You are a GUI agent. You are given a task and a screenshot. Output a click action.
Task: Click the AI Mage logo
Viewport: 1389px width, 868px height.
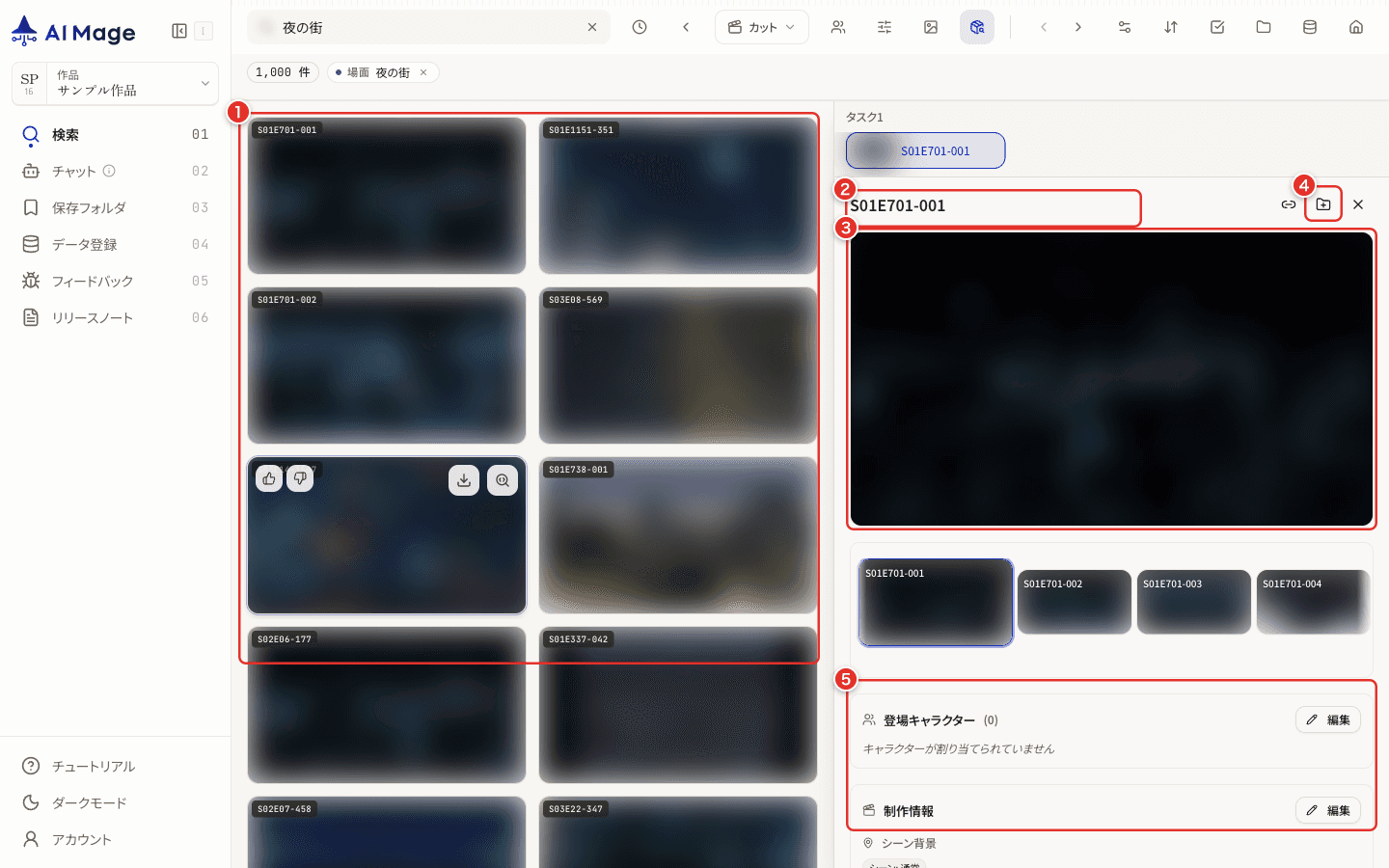(x=73, y=32)
